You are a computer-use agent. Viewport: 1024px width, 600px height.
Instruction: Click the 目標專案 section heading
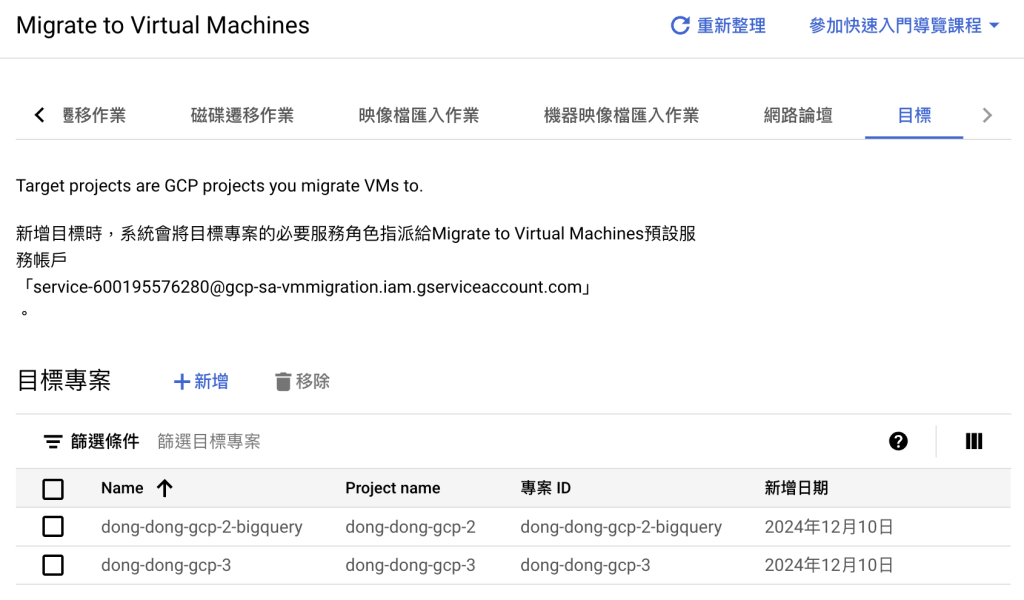click(x=63, y=381)
